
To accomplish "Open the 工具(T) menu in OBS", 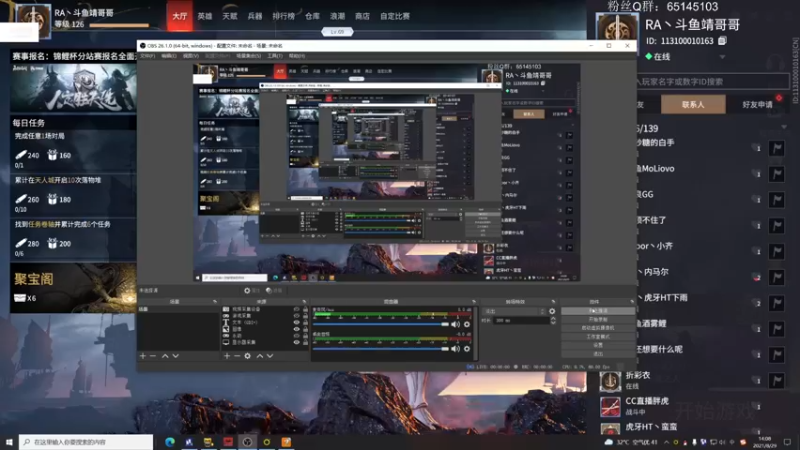I will click(x=274, y=56).
